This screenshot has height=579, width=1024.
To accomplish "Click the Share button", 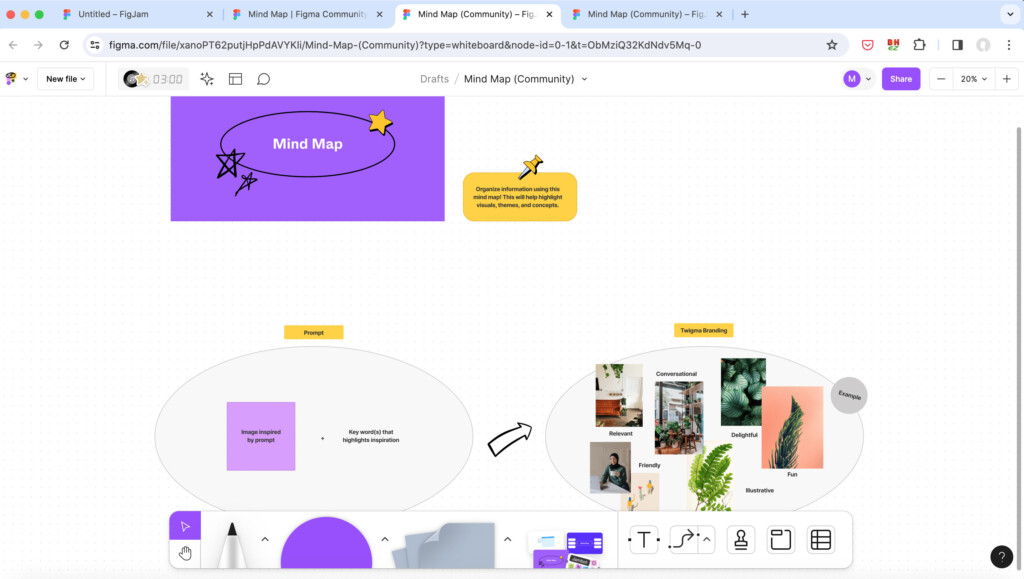I will click(900, 79).
